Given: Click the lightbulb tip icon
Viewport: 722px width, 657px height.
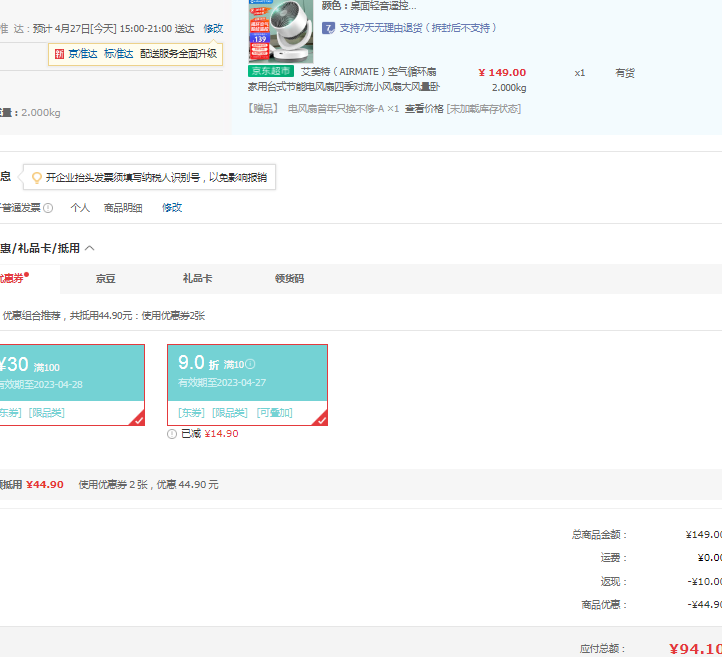Looking at the screenshot, I should click(36, 178).
